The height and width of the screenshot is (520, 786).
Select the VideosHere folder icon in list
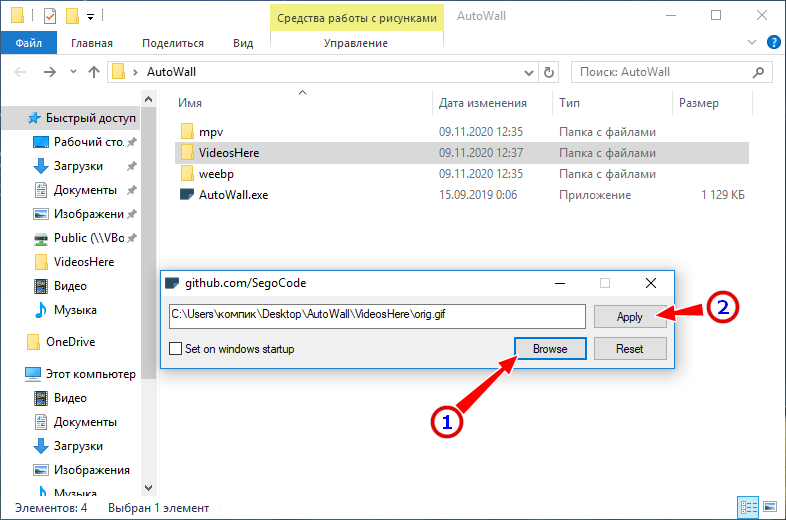click(x=187, y=152)
